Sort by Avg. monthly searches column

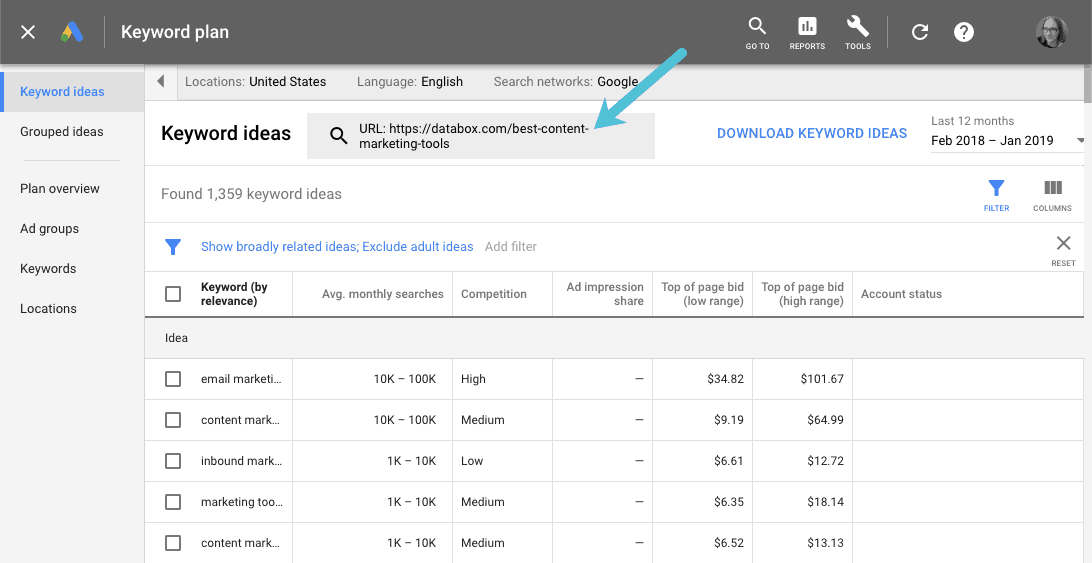point(382,294)
